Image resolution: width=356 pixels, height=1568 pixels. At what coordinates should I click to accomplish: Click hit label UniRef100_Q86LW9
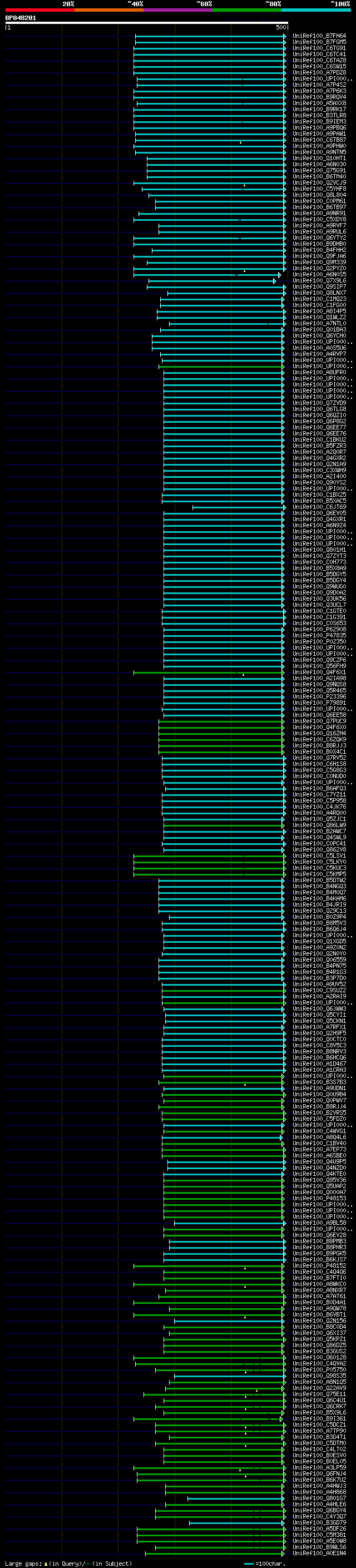click(319, 825)
